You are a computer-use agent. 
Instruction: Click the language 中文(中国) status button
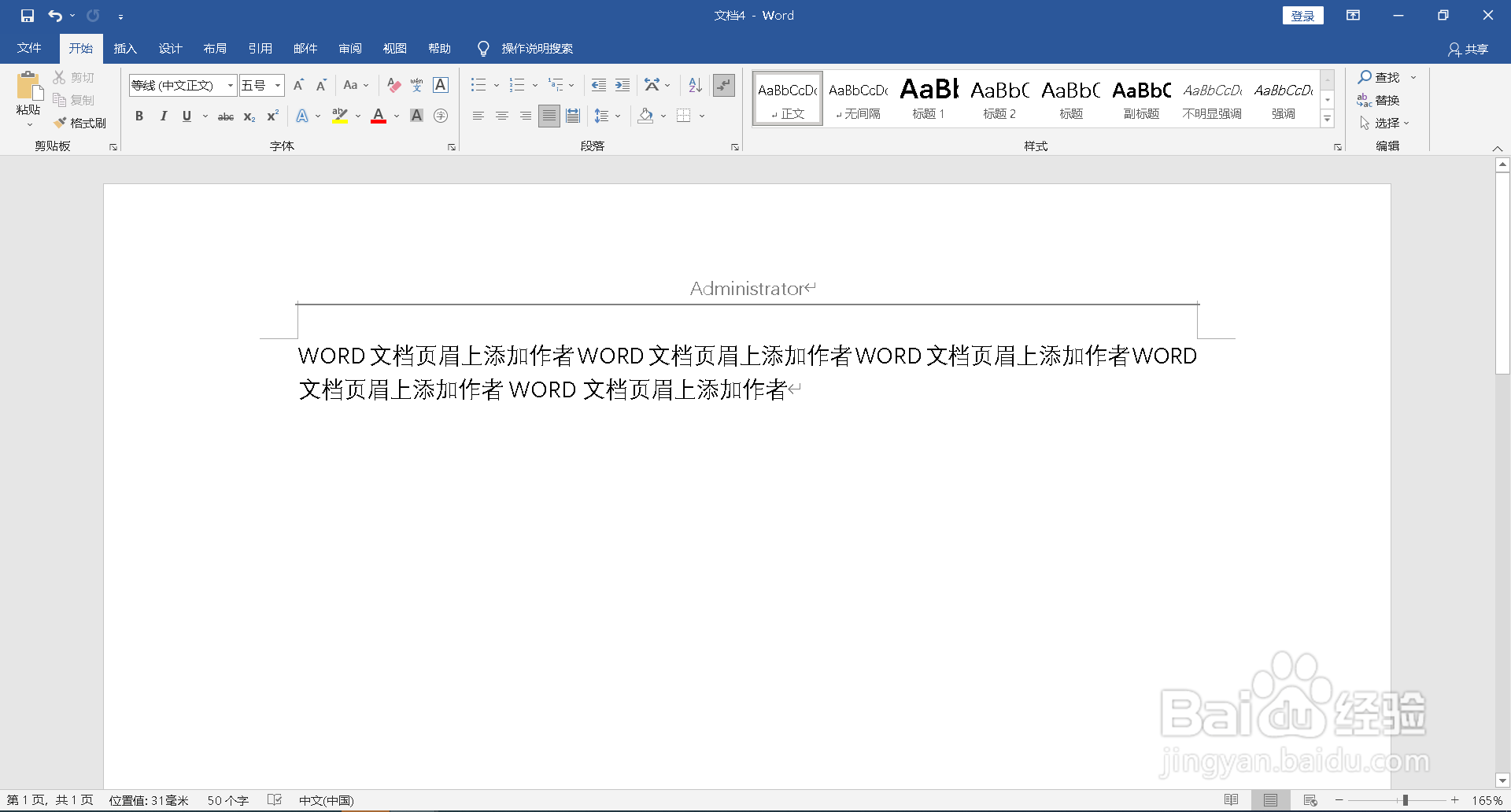326,800
